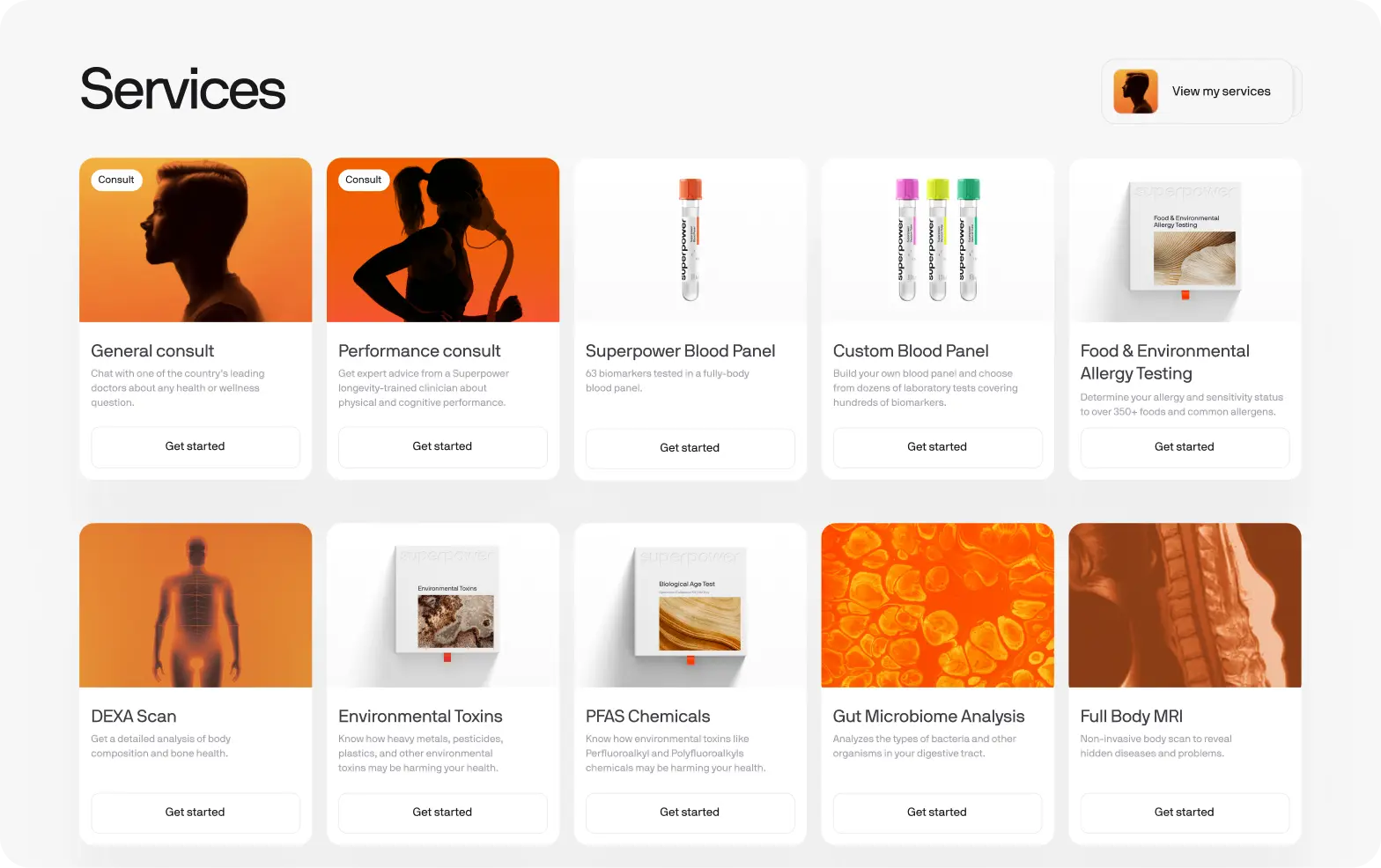The width and height of the screenshot is (1381, 868).
Task: Get started with Environmental Toxins
Action: [443, 813]
